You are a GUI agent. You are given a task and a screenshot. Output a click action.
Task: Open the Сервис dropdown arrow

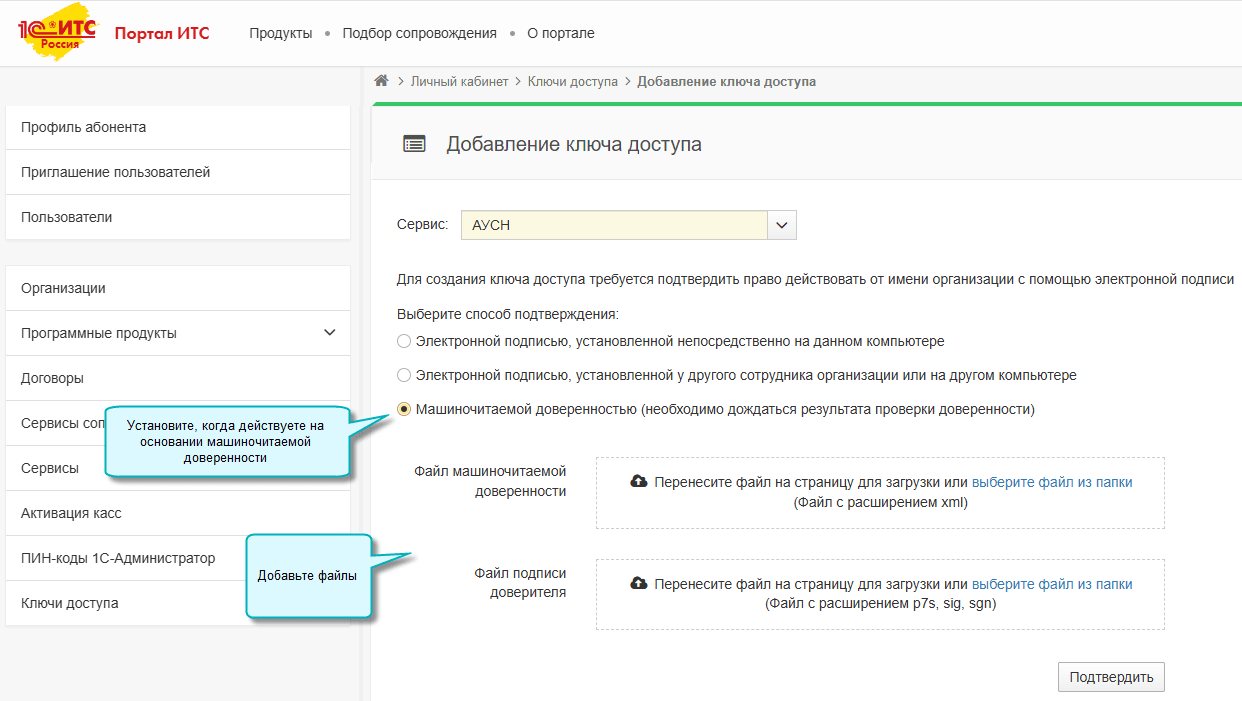tap(782, 225)
